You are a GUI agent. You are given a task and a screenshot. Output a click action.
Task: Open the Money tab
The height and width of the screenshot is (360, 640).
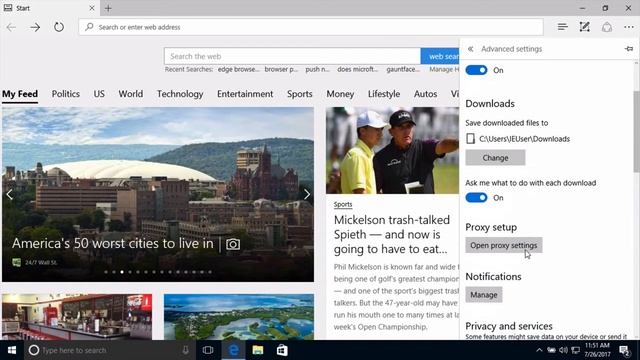[340, 94]
